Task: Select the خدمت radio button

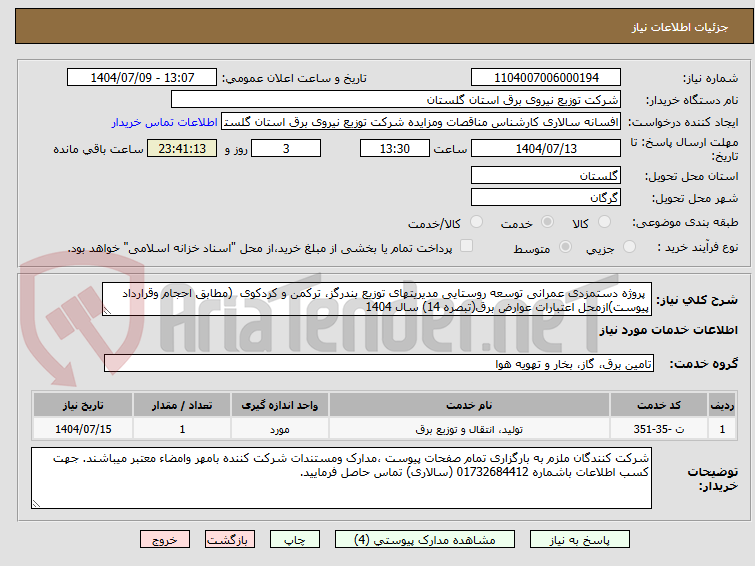Action: click(547, 222)
